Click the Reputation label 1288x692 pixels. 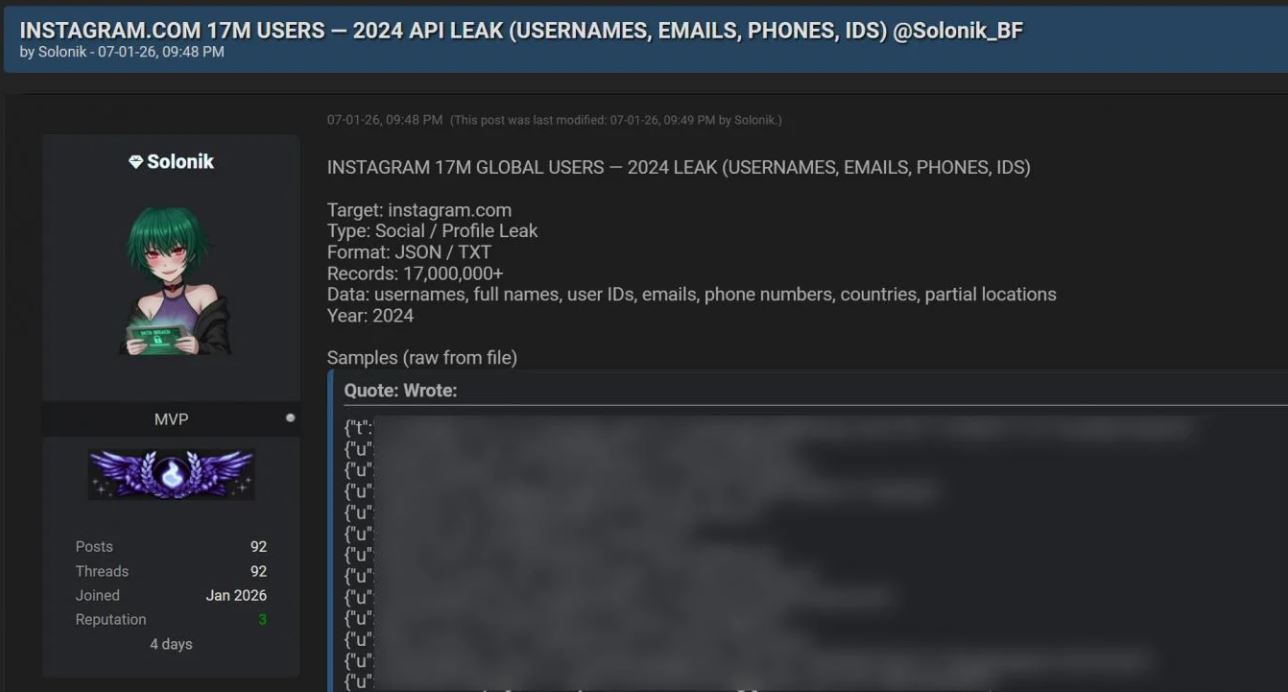pyautogui.click(x=111, y=620)
